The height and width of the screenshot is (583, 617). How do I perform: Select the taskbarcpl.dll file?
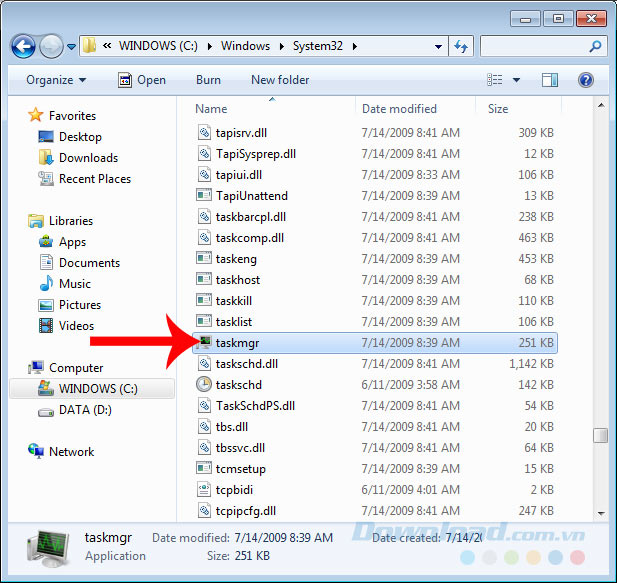coord(251,217)
